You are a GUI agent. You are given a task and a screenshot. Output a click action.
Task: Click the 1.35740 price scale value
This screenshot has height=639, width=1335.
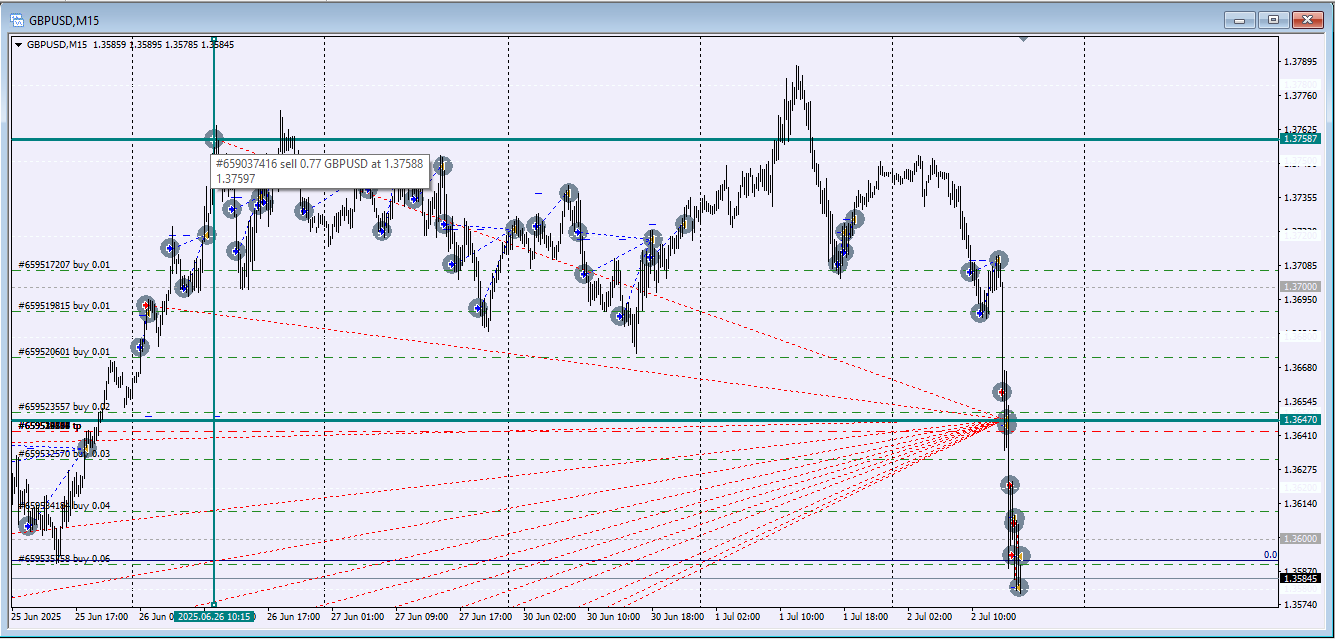tap(1300, 605)
